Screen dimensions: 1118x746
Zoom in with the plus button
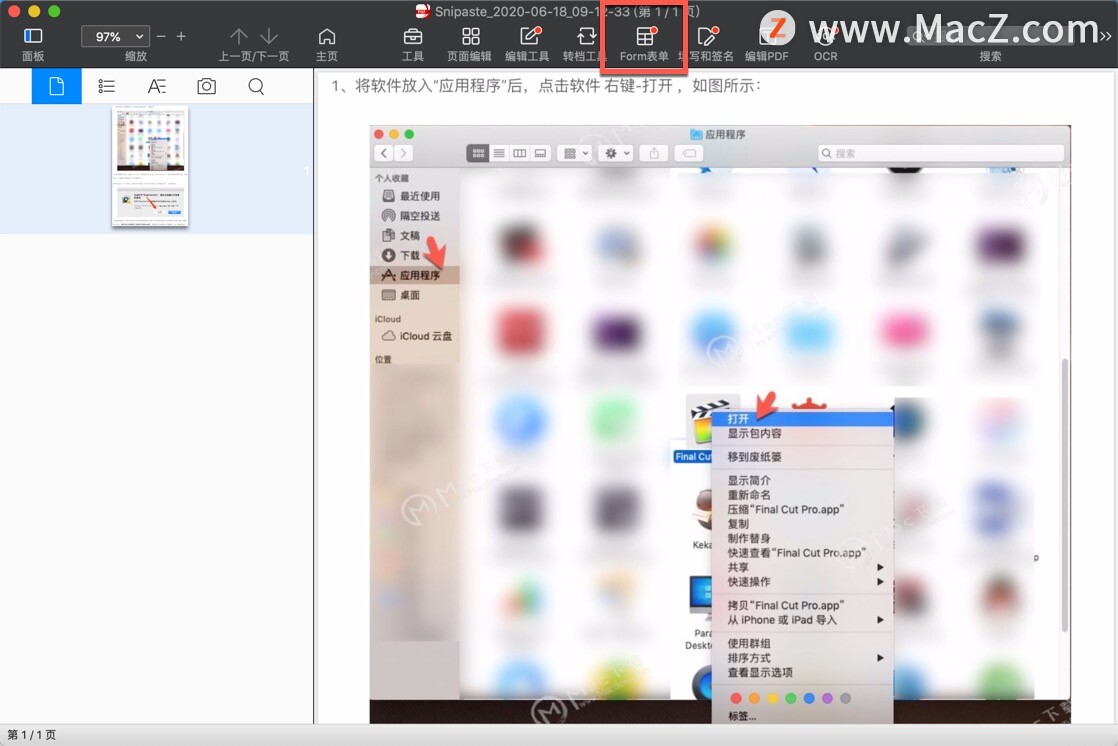(x=181, y=36)
